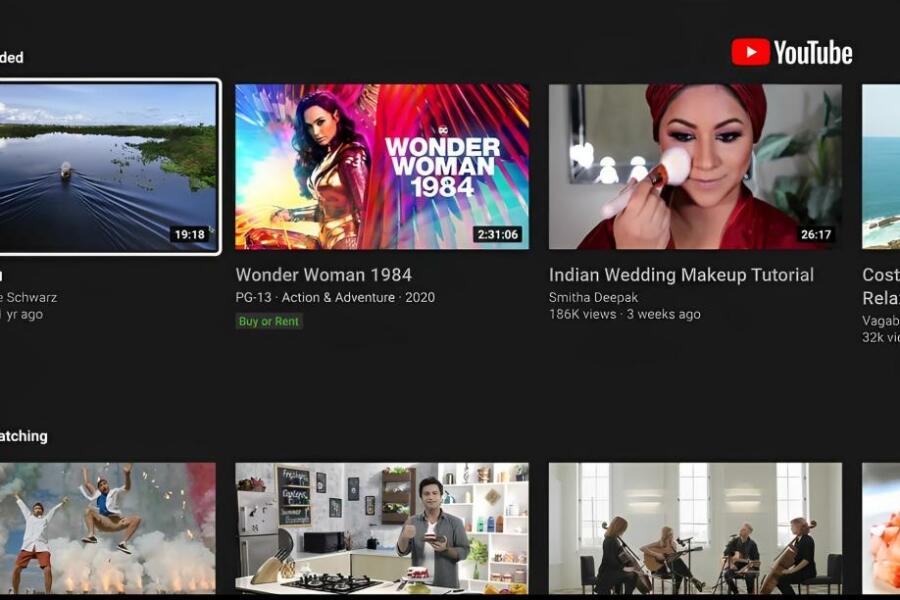Screen dimensions: 900x600
Task: Click the 26:17 duration badge
Action: pos(816,234)
